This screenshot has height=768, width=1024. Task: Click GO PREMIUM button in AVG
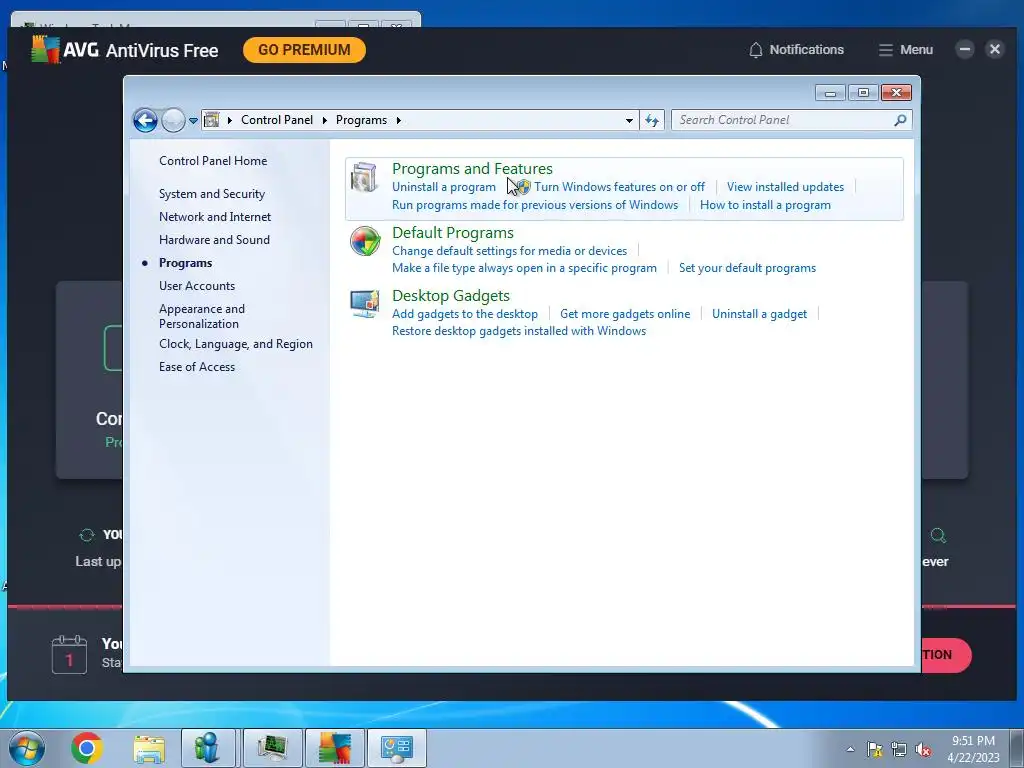[x=304, y=50]
